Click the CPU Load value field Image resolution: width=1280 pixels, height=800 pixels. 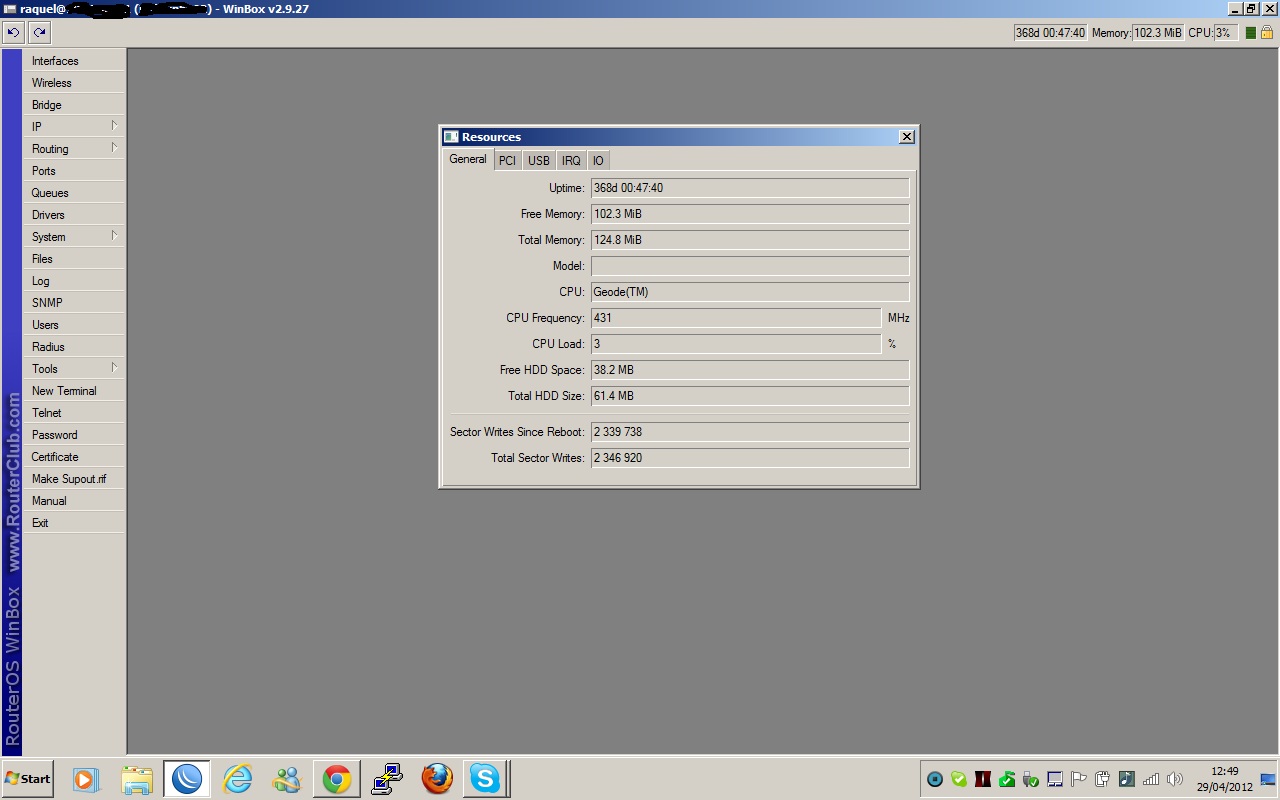(735, 343)
